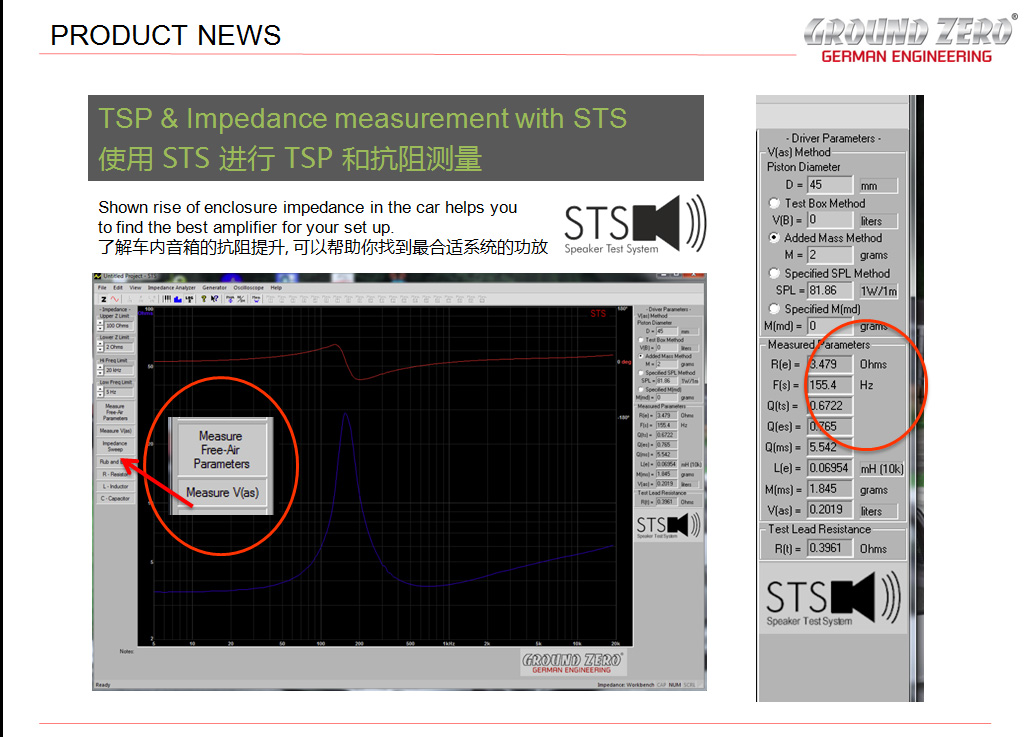Select Test Box Method radio in STS window
This screenshot has width=1027, height=737.
click(x=641, y=340)
